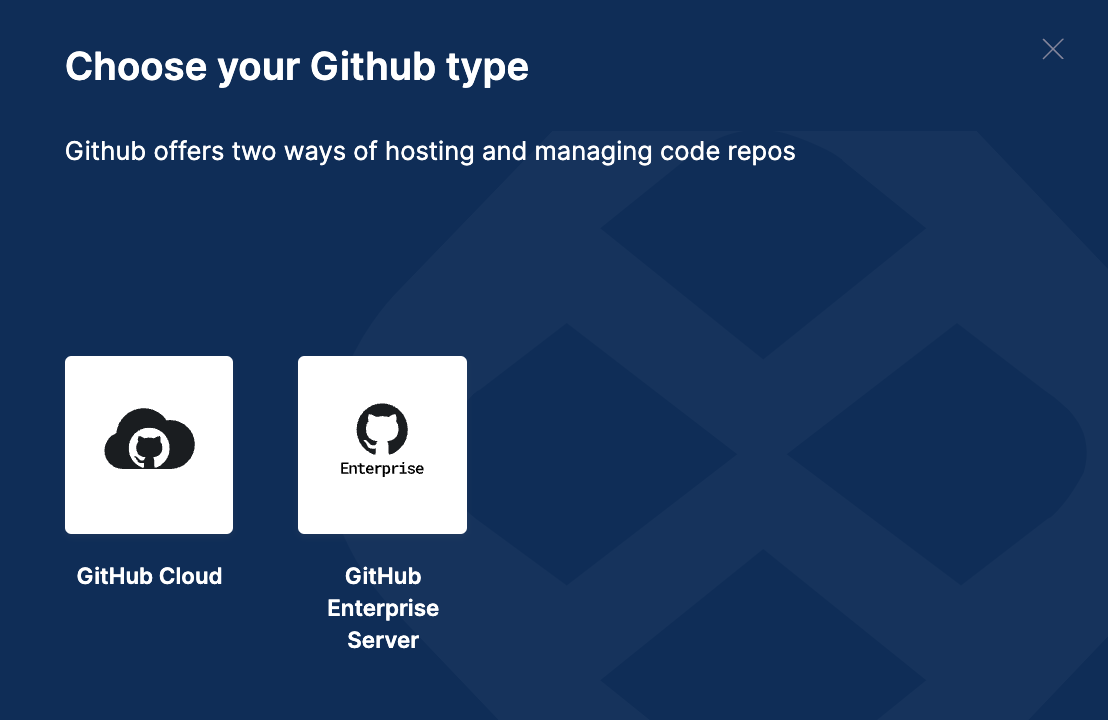Image resolution: width=1108 pixels, height=720 pixels.
Task: Click the GitHub Enterprise octocat icon
Action: [382, 430]
